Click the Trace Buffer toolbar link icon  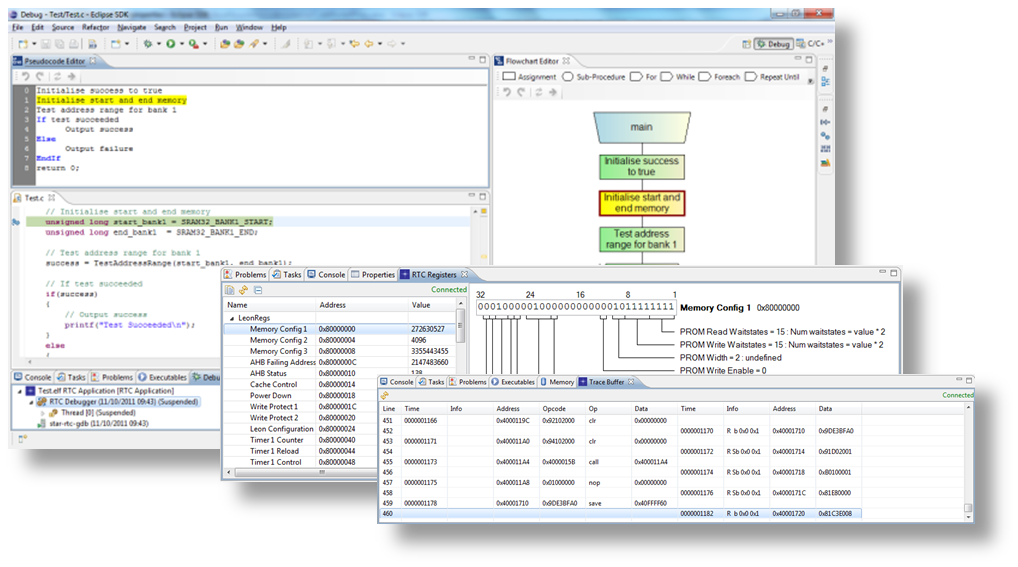click(385, 395)
